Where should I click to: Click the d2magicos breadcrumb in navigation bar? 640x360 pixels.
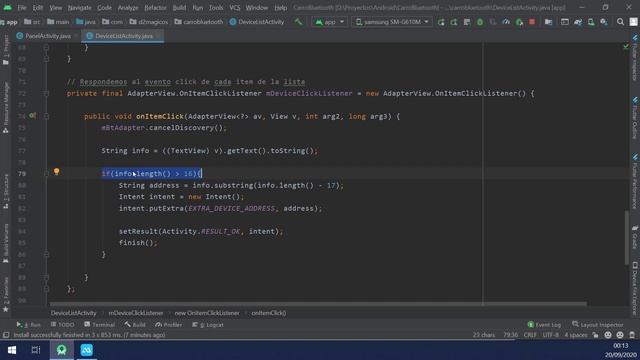coord(149,22)
